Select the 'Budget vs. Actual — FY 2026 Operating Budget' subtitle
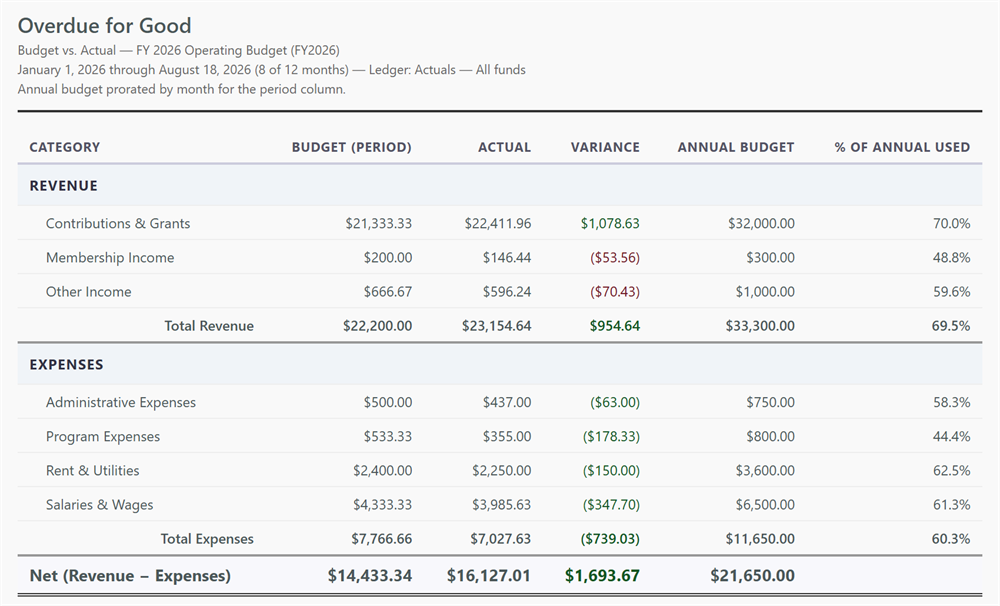1000x606 pixels. (179, 50)
